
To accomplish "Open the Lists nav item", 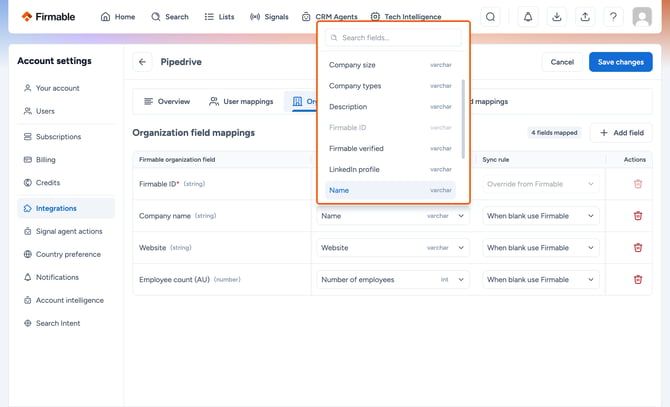I will [x=219, y=17].
